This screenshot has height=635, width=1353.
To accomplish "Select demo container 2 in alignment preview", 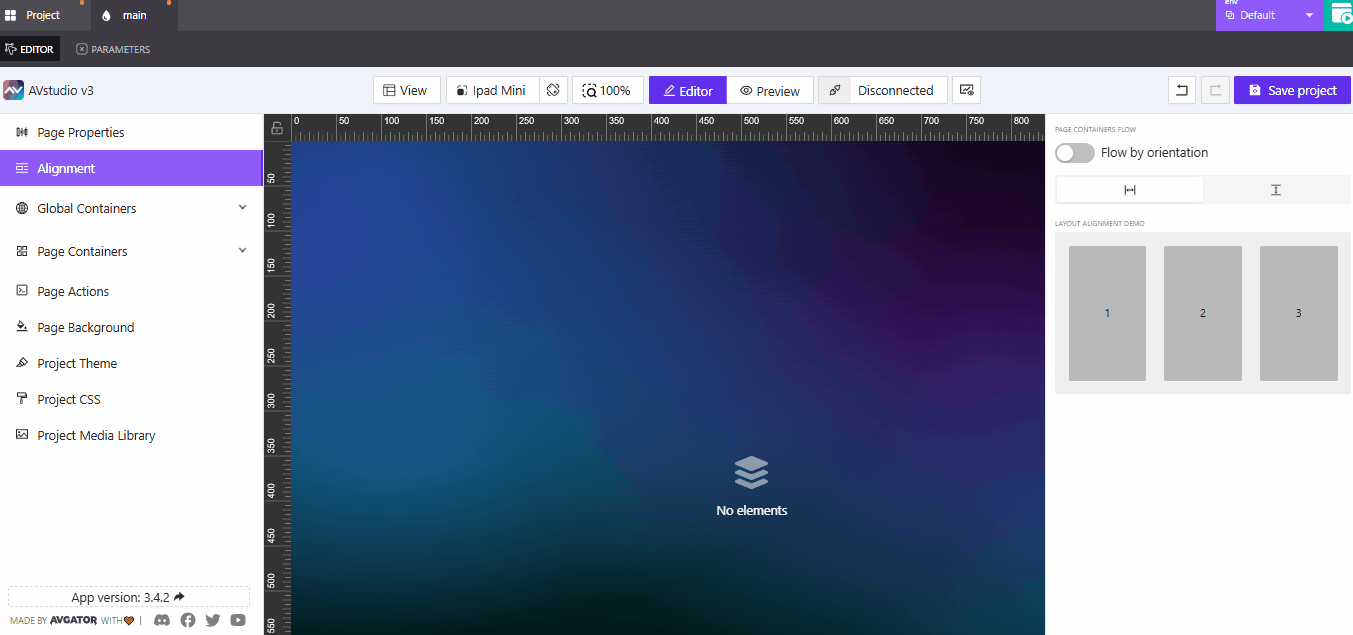I will pos(1202,312).
